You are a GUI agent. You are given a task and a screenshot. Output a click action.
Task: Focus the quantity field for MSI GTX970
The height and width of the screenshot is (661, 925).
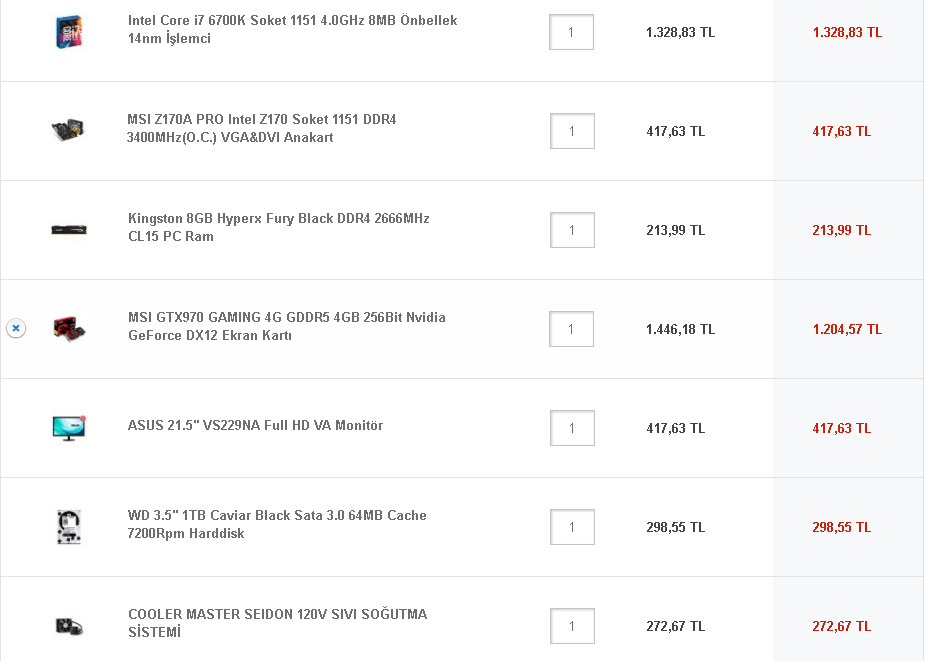pyautogui.click(x=572, y=329)
